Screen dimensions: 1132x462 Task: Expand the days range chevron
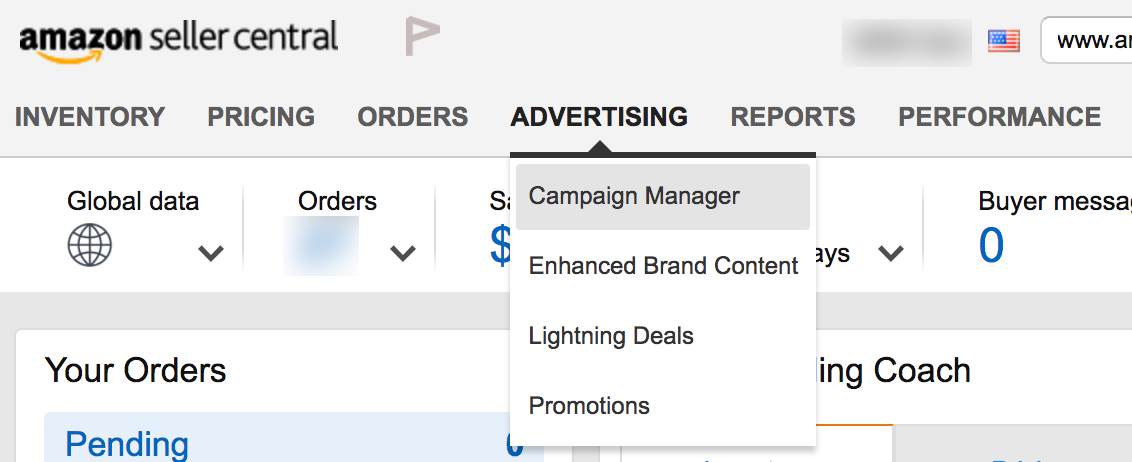[x=891, y=253]
